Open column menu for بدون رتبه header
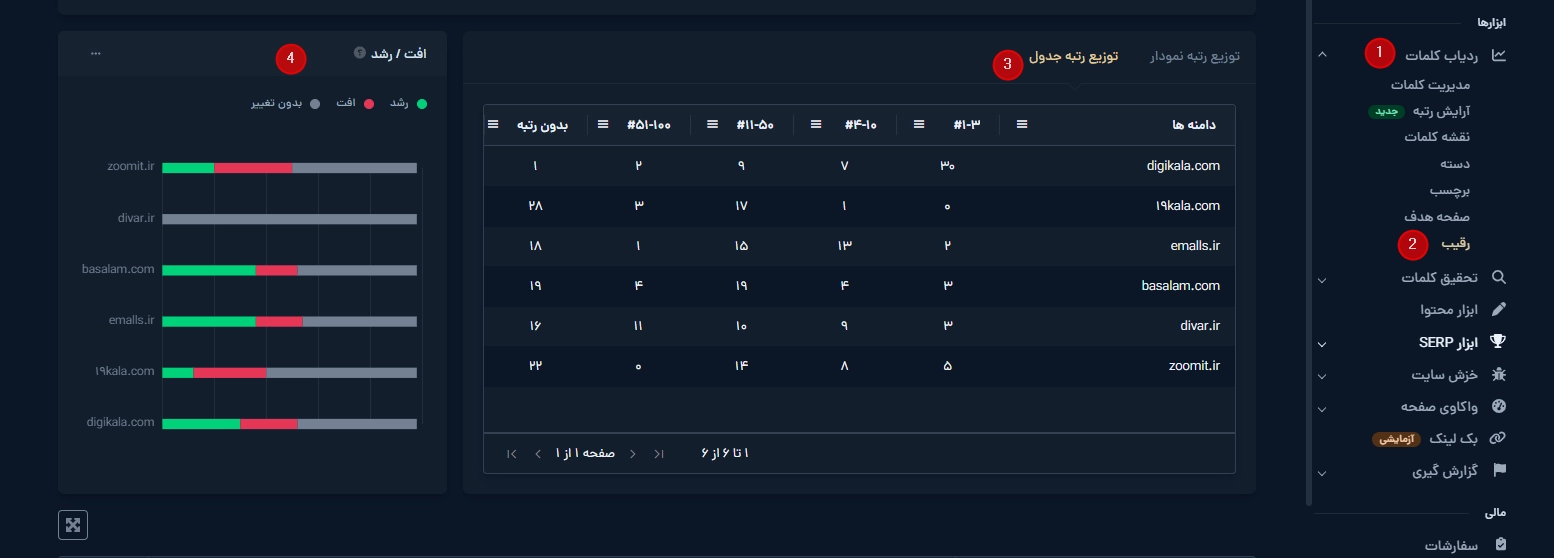This screenshot has height=558, width=1554. (493, 125)
